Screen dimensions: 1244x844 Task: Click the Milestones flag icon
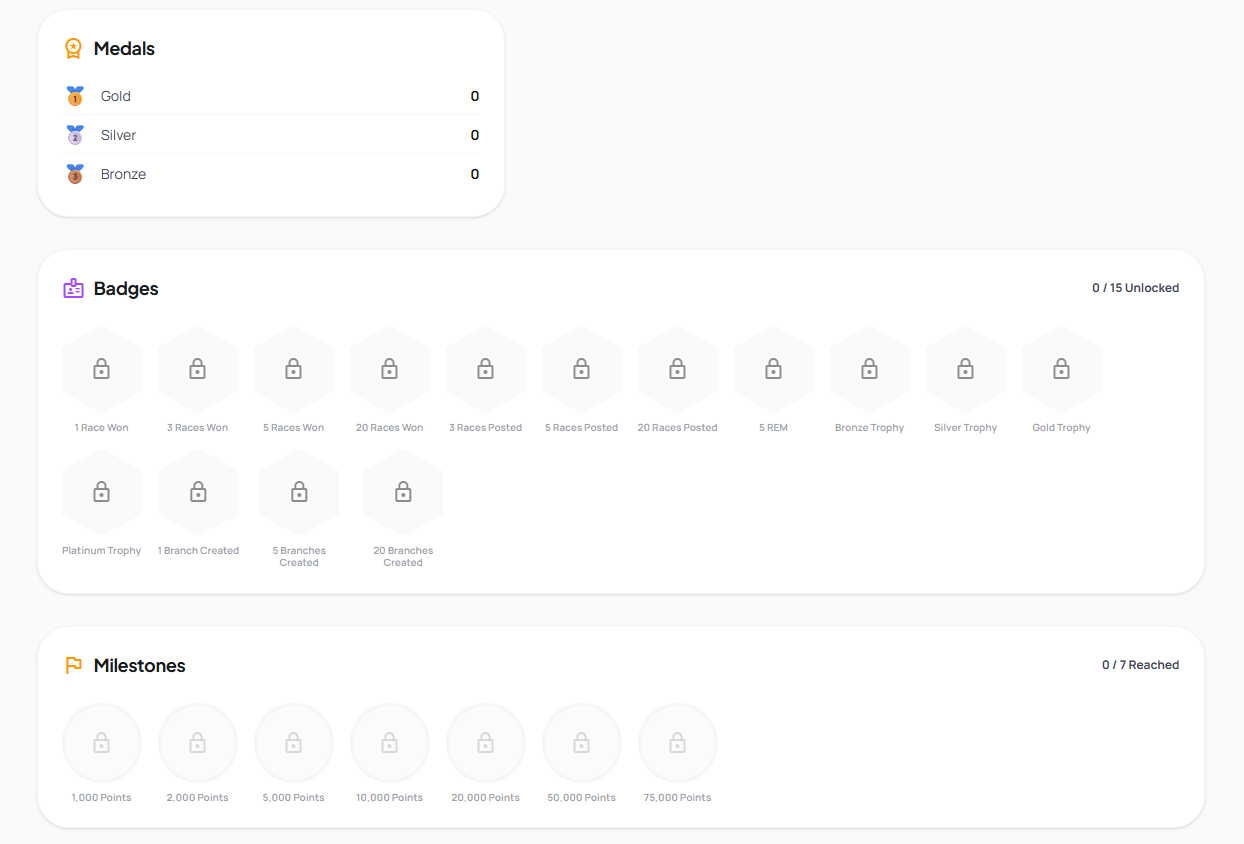[x=73, y=665]
